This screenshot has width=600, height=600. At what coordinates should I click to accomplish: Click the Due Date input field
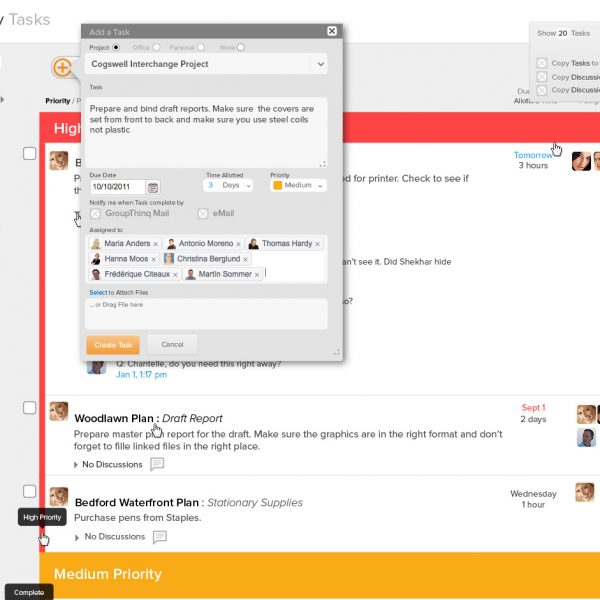117,187
